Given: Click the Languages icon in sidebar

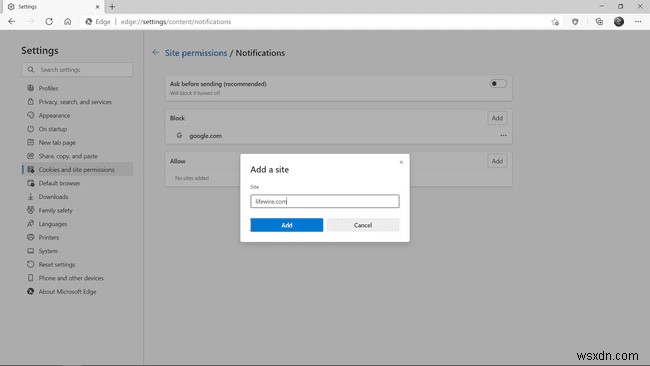Looking at the screenshot, I should tap(30, 223).
